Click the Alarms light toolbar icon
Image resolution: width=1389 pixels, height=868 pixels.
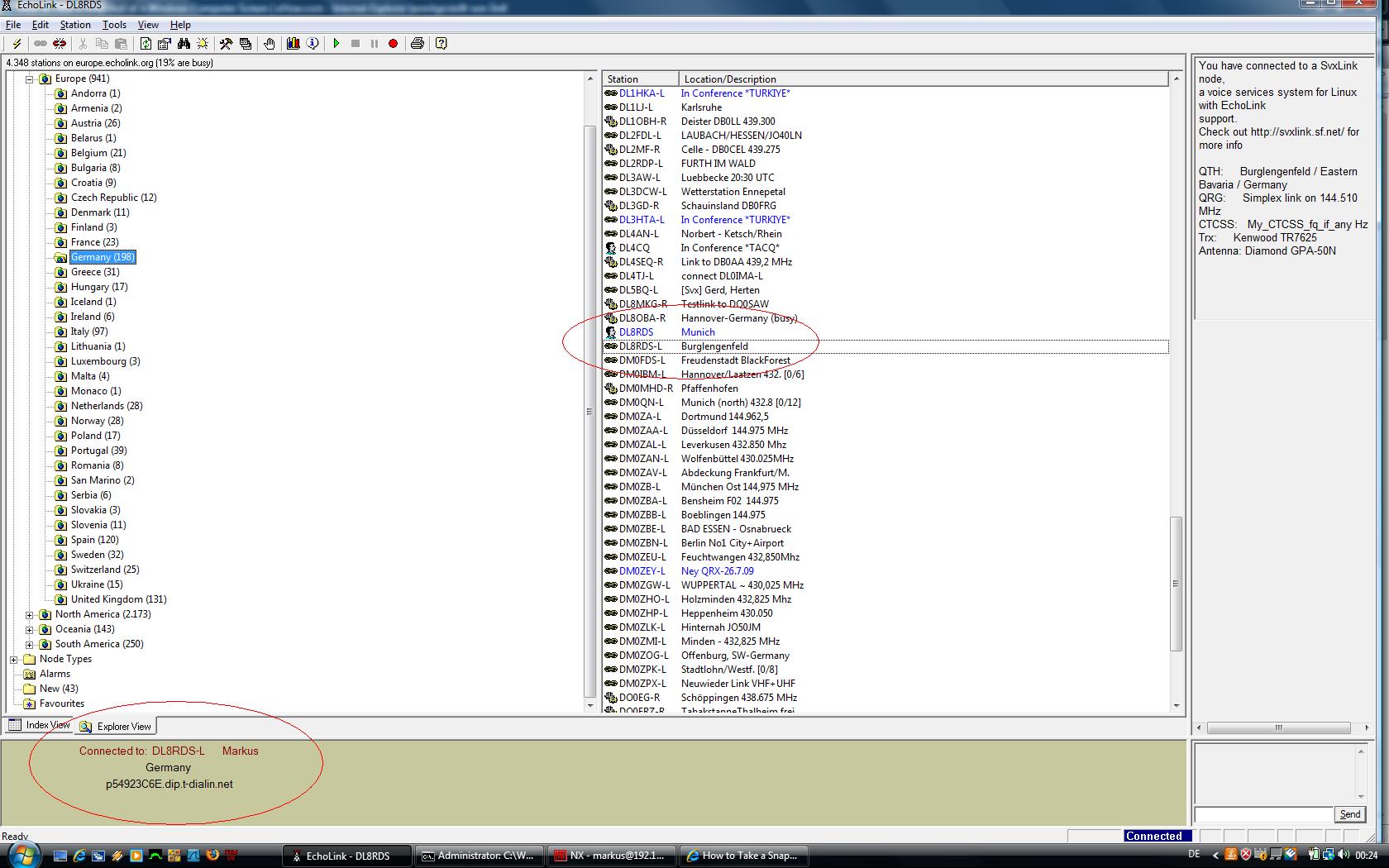(x=203, y=44)
